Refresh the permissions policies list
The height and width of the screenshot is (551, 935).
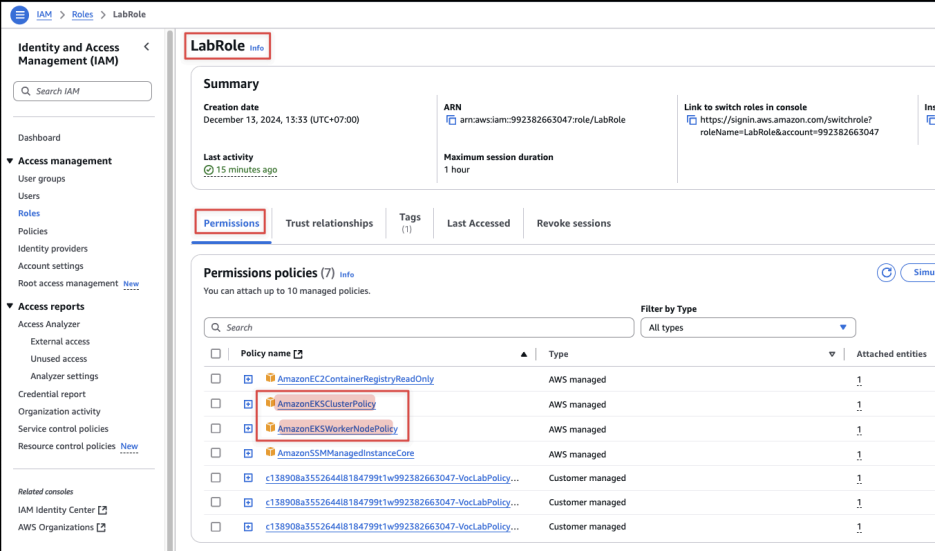click(886, 273)
